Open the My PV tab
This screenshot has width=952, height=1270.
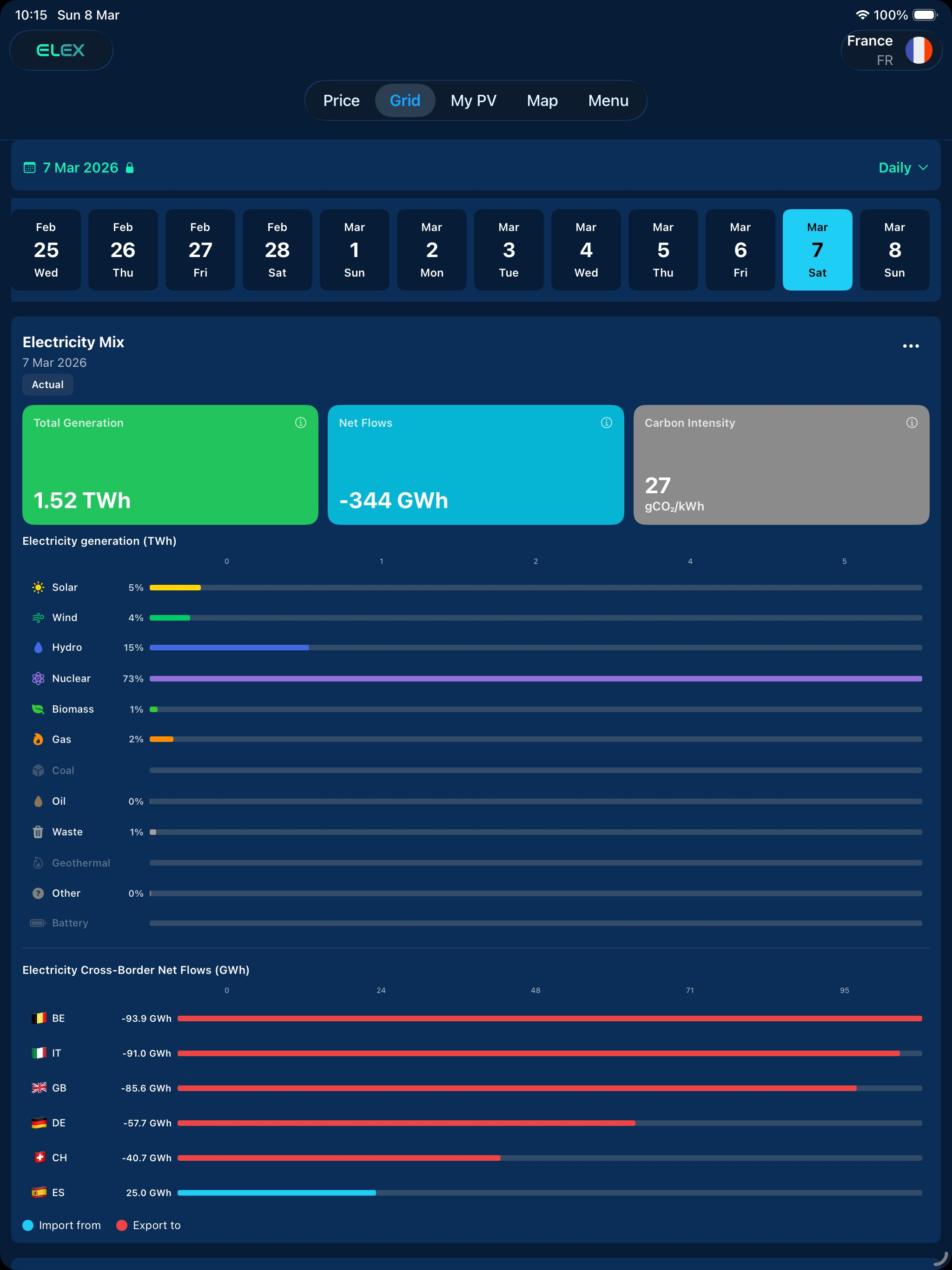473,100
